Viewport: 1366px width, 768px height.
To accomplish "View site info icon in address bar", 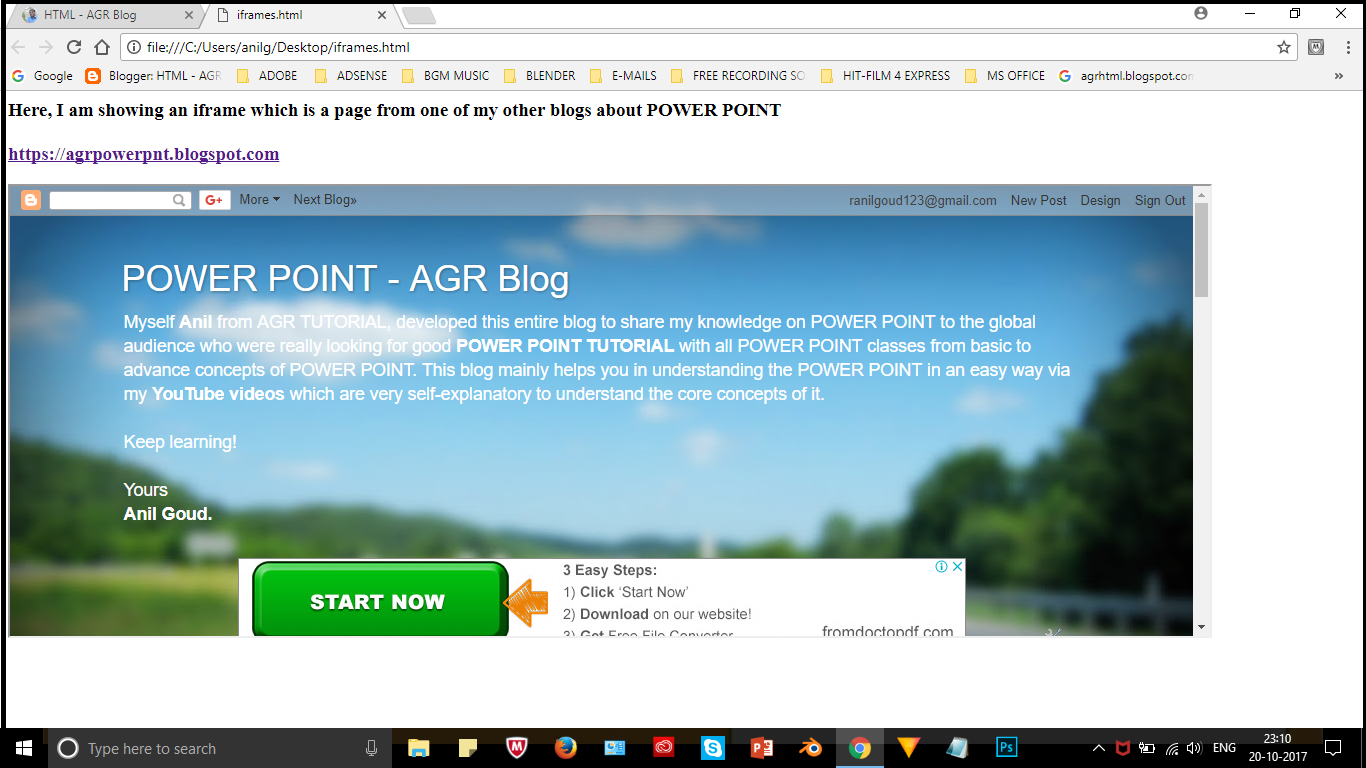I will coord(133,47).
